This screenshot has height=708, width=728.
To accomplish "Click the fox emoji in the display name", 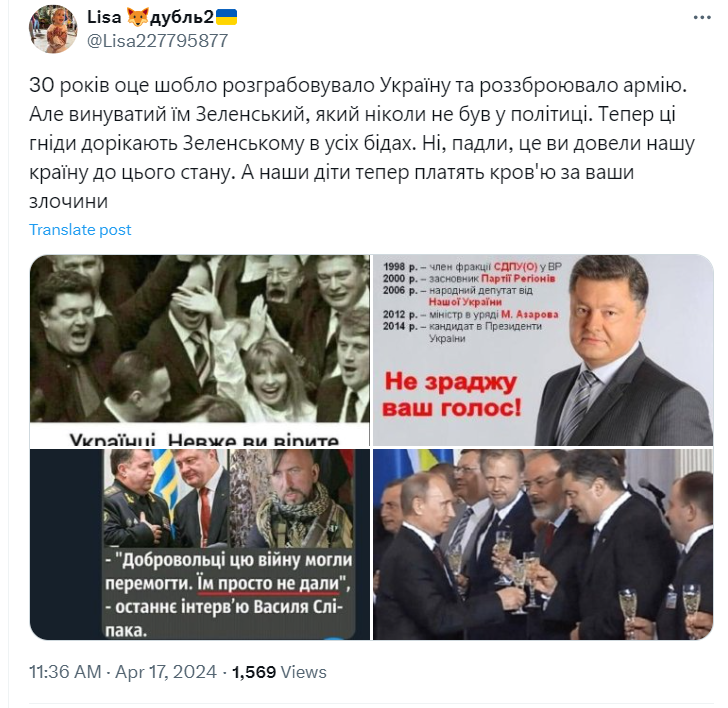I will pyautogui.click(x=136, y=18).
